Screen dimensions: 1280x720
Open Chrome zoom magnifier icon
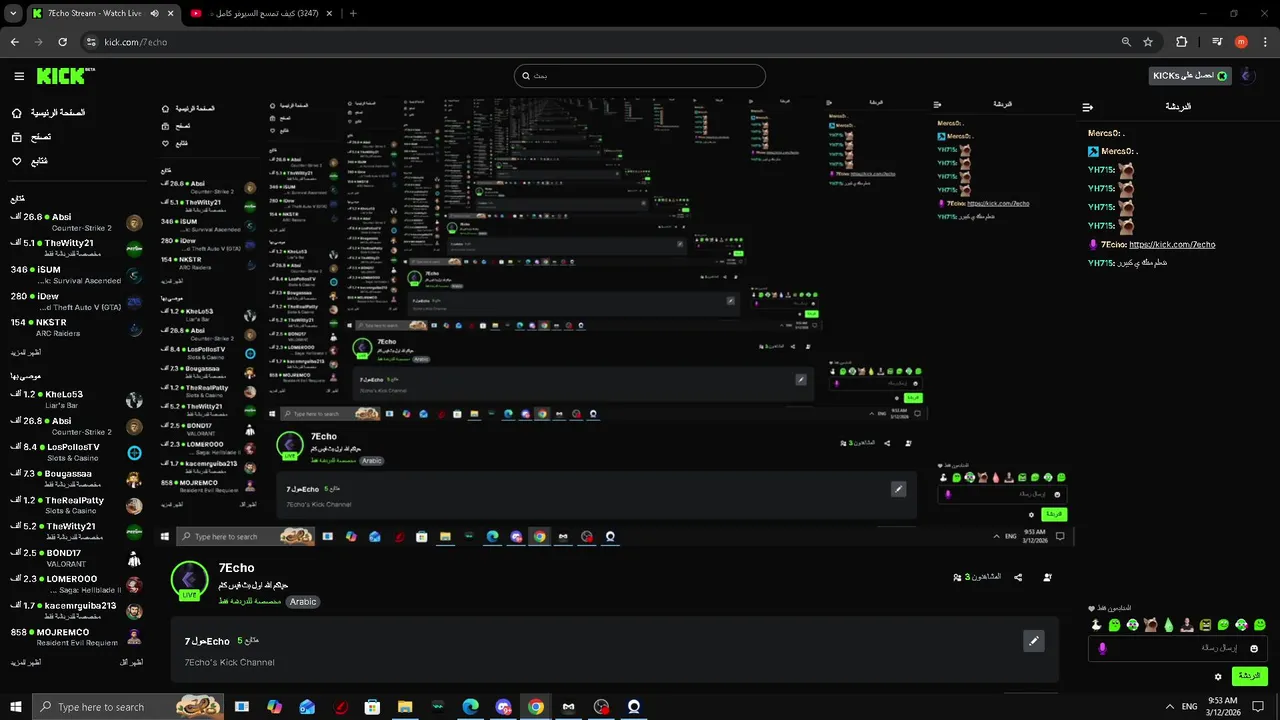(1126, 42)
